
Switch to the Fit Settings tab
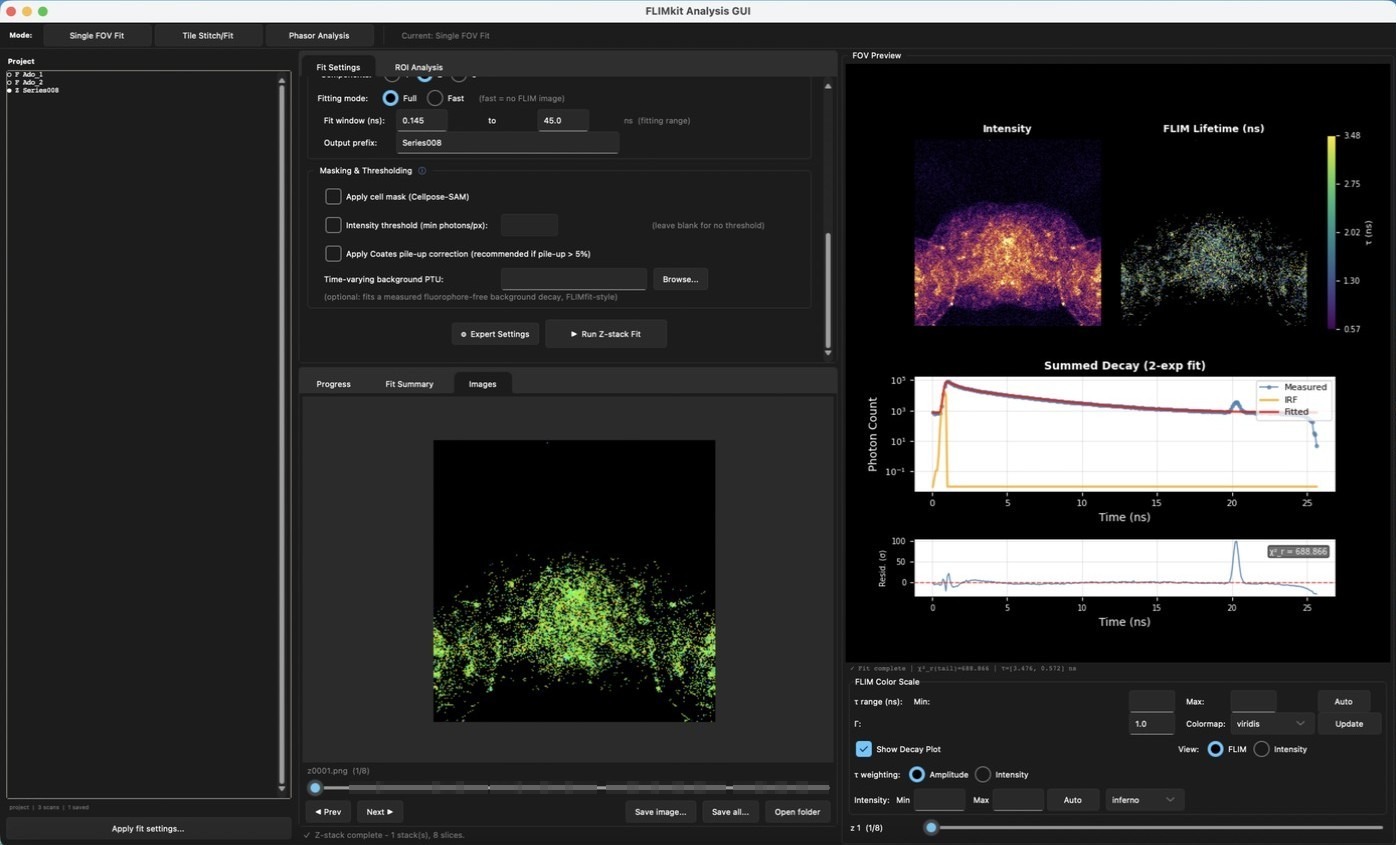point(338,67)
